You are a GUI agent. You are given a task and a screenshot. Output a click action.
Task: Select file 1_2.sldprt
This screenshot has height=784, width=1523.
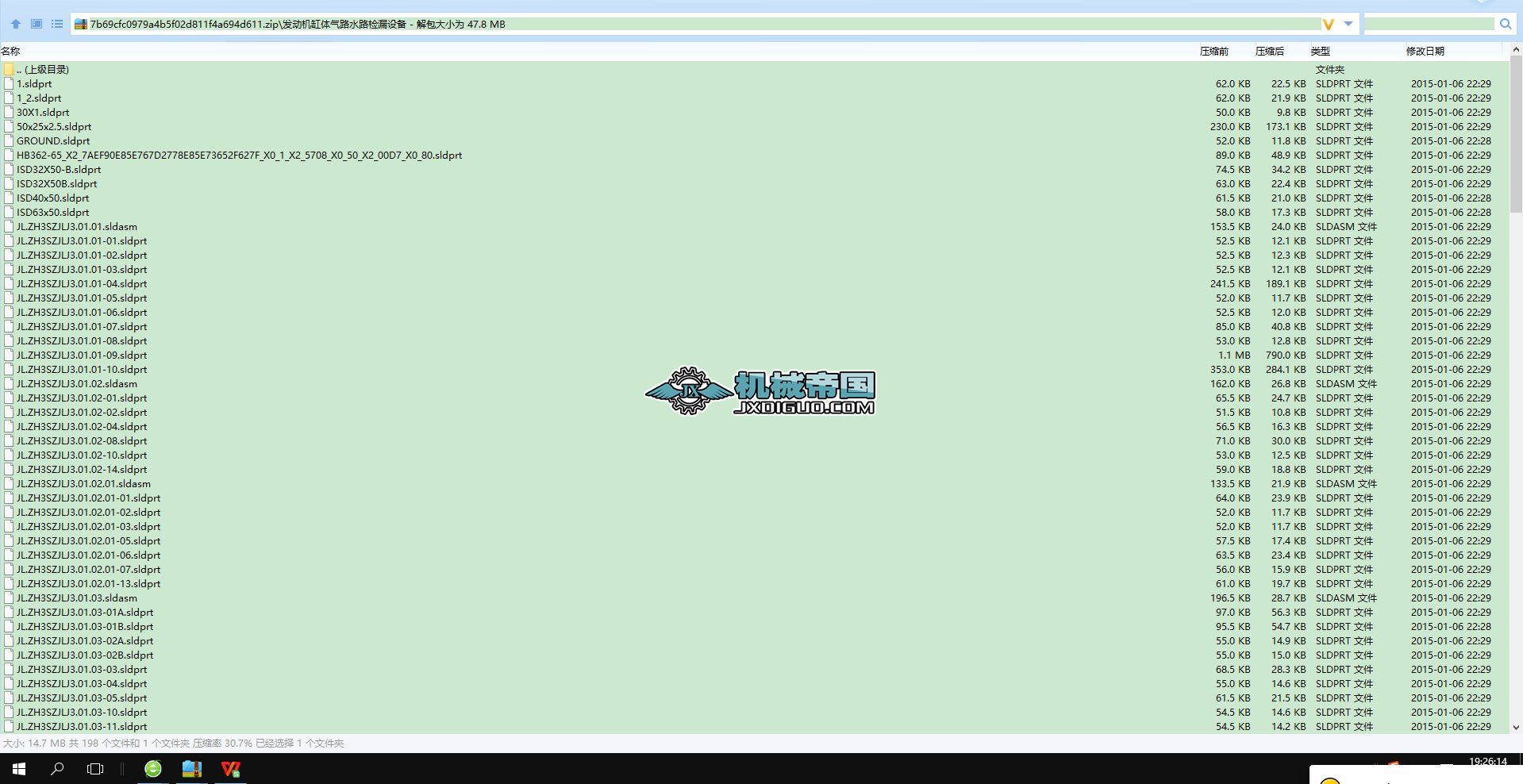39,98
